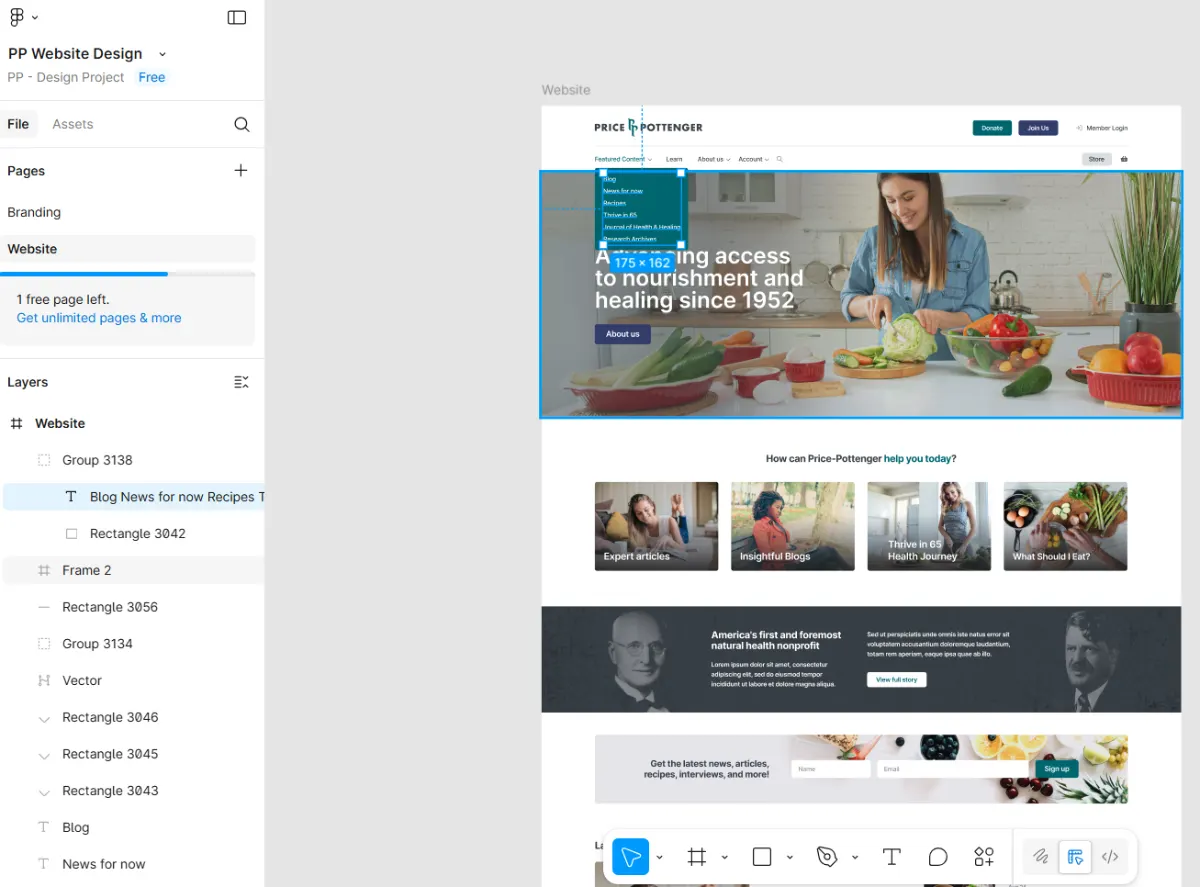Select the Move tool in the bottom toolbar
This screenshot has width=1200, height=887.
coord(631,857)
